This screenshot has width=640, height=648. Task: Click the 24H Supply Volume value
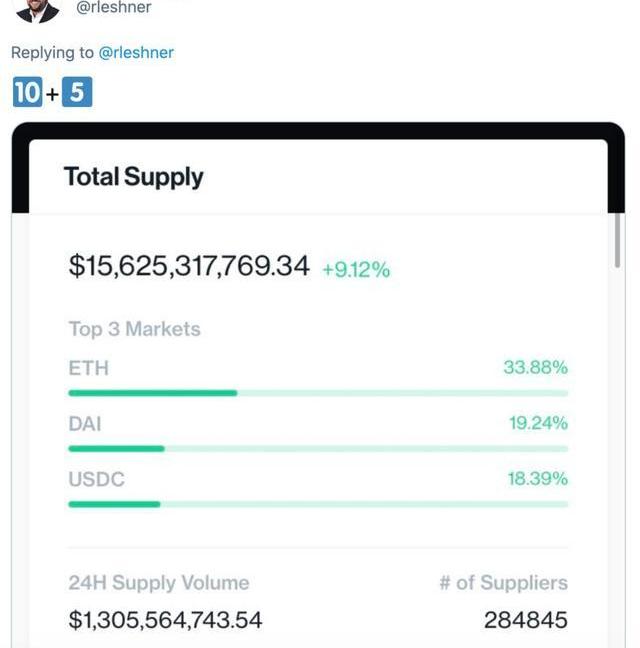click(165, 620)
